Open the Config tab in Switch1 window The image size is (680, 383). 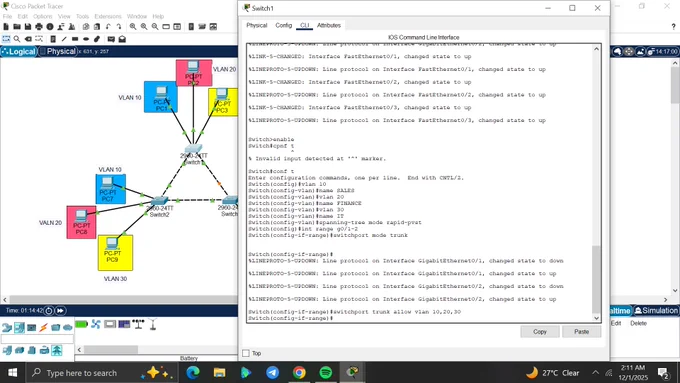coord(284,25)
